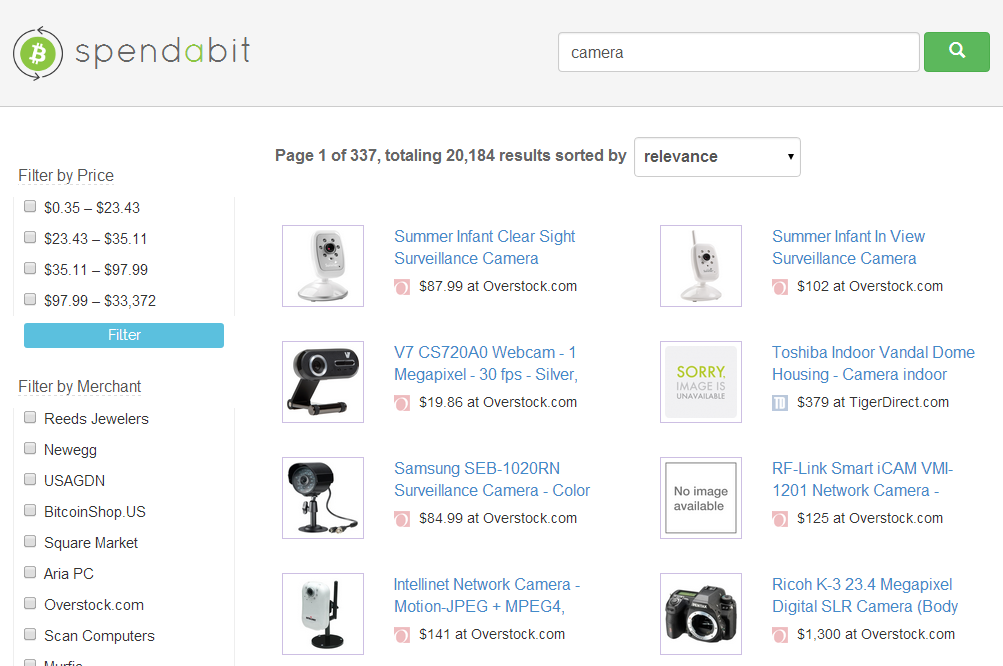
Task: Check the $0.35 – $23.43 price range
Action: pyautogui.click(x=30, y=207)
